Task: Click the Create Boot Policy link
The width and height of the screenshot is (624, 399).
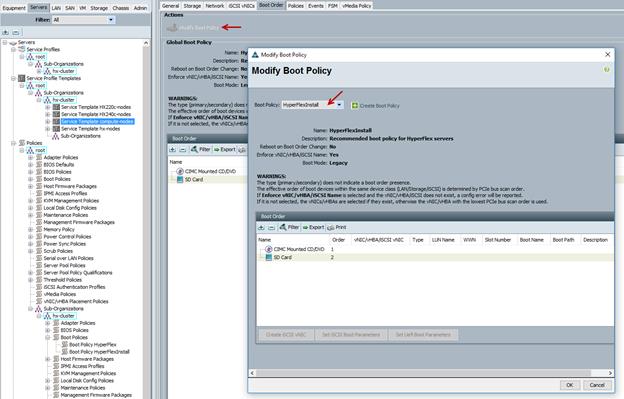Action: [379, 106]
